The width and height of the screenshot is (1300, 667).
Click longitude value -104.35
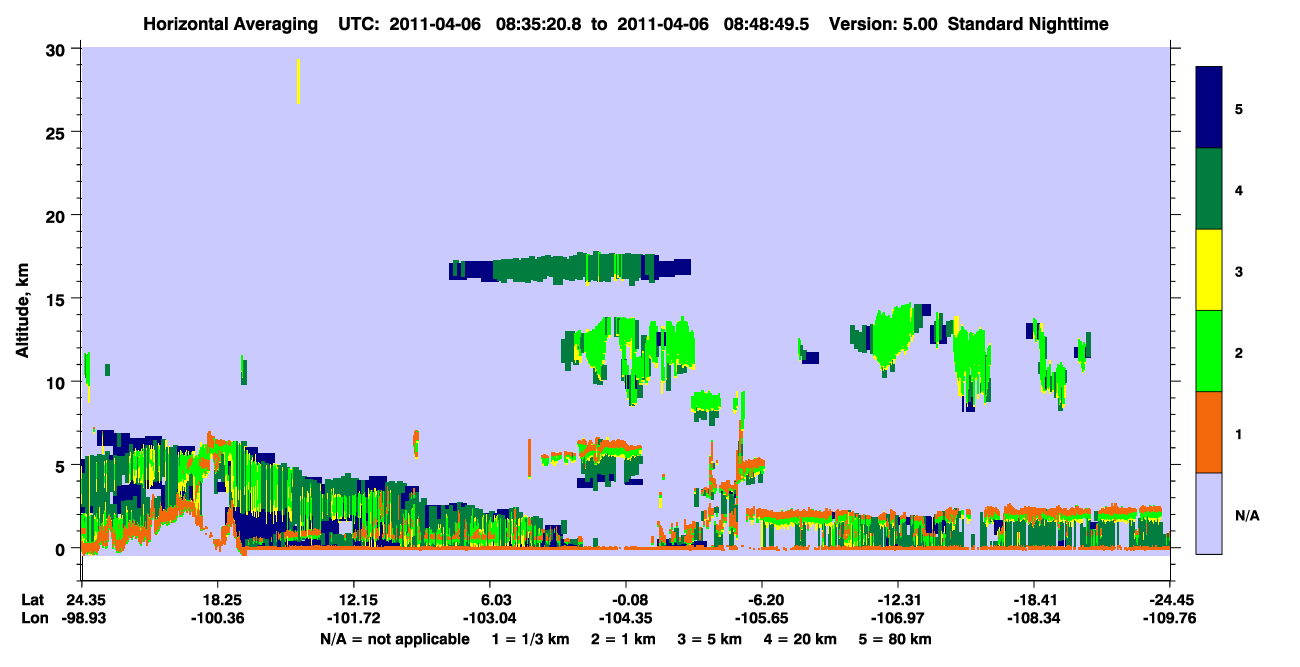(x=626, y=619)
